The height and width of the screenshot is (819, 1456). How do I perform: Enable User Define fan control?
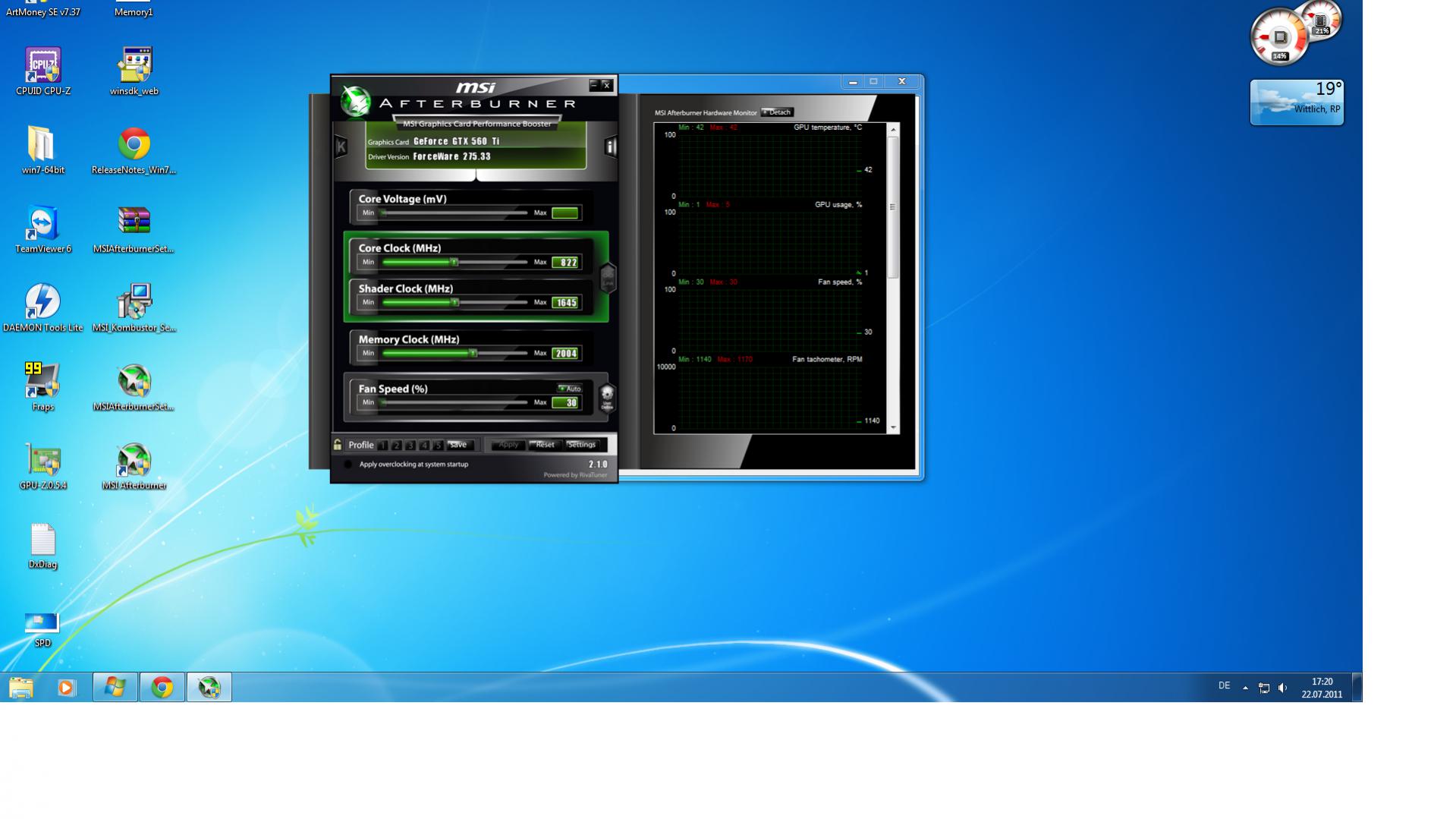607,397
